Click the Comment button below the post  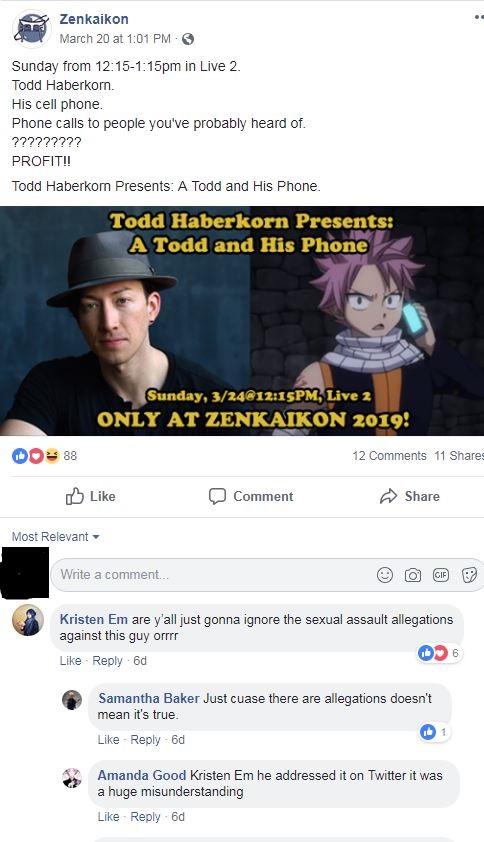(251, 496)
